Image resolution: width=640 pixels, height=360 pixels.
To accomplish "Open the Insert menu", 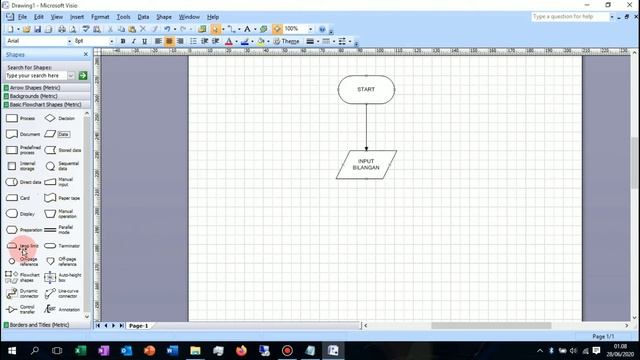I will pos(77,17).
